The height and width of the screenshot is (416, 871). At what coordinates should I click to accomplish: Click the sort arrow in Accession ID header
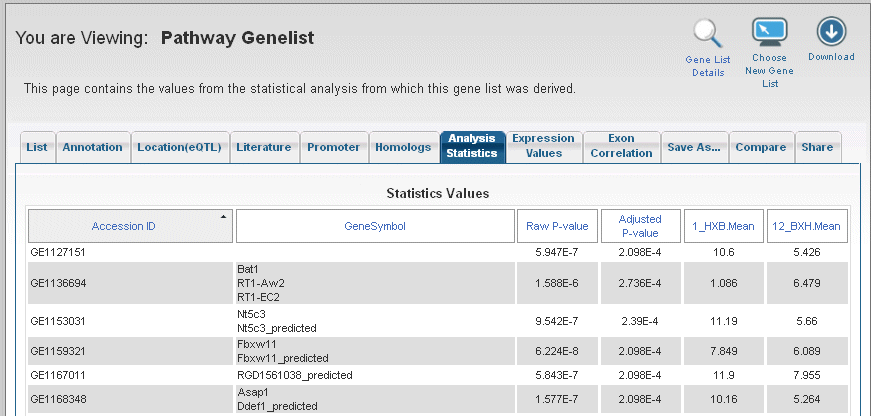pos(224,217)
